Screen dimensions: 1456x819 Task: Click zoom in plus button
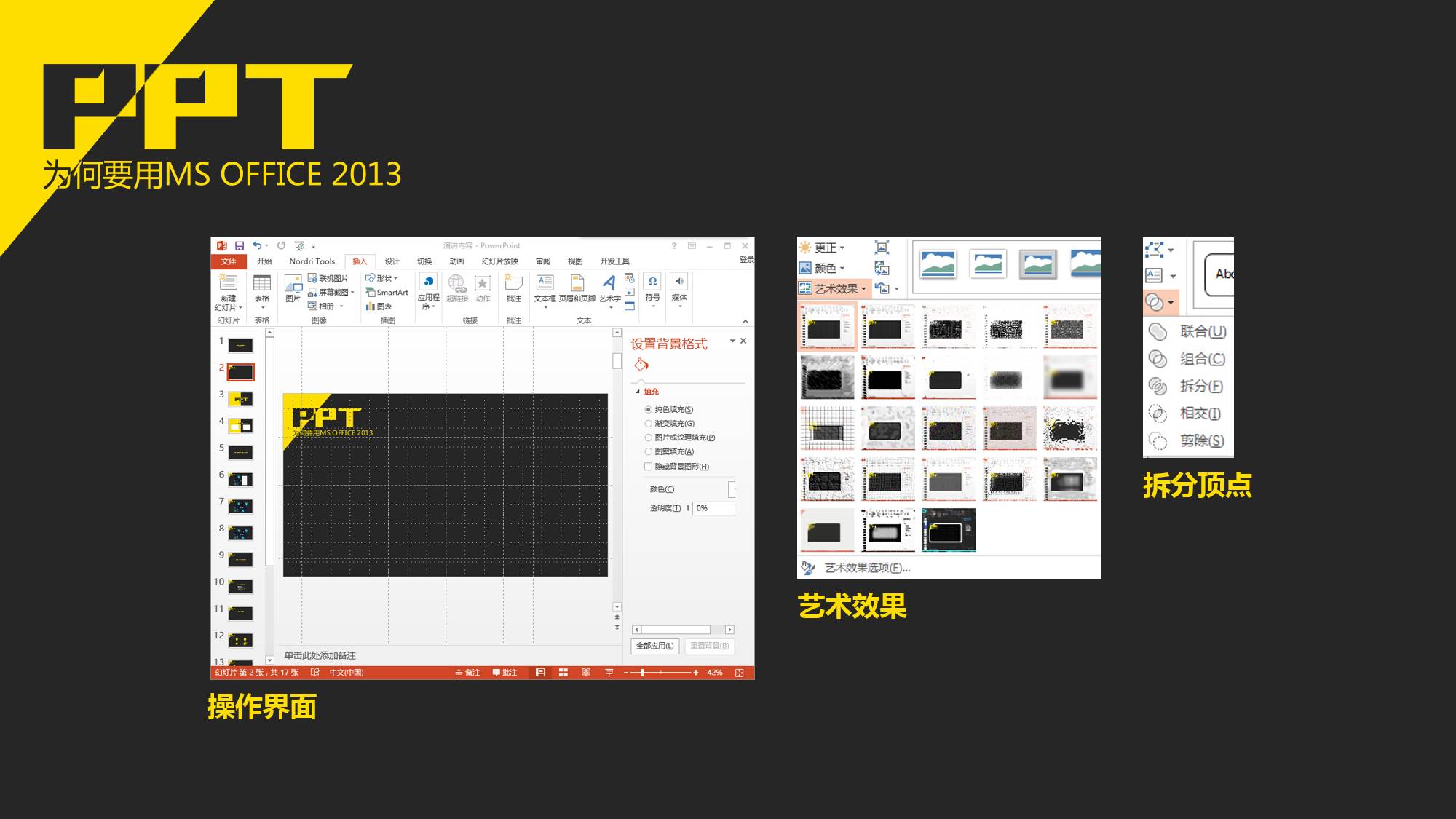coord(696,673)
